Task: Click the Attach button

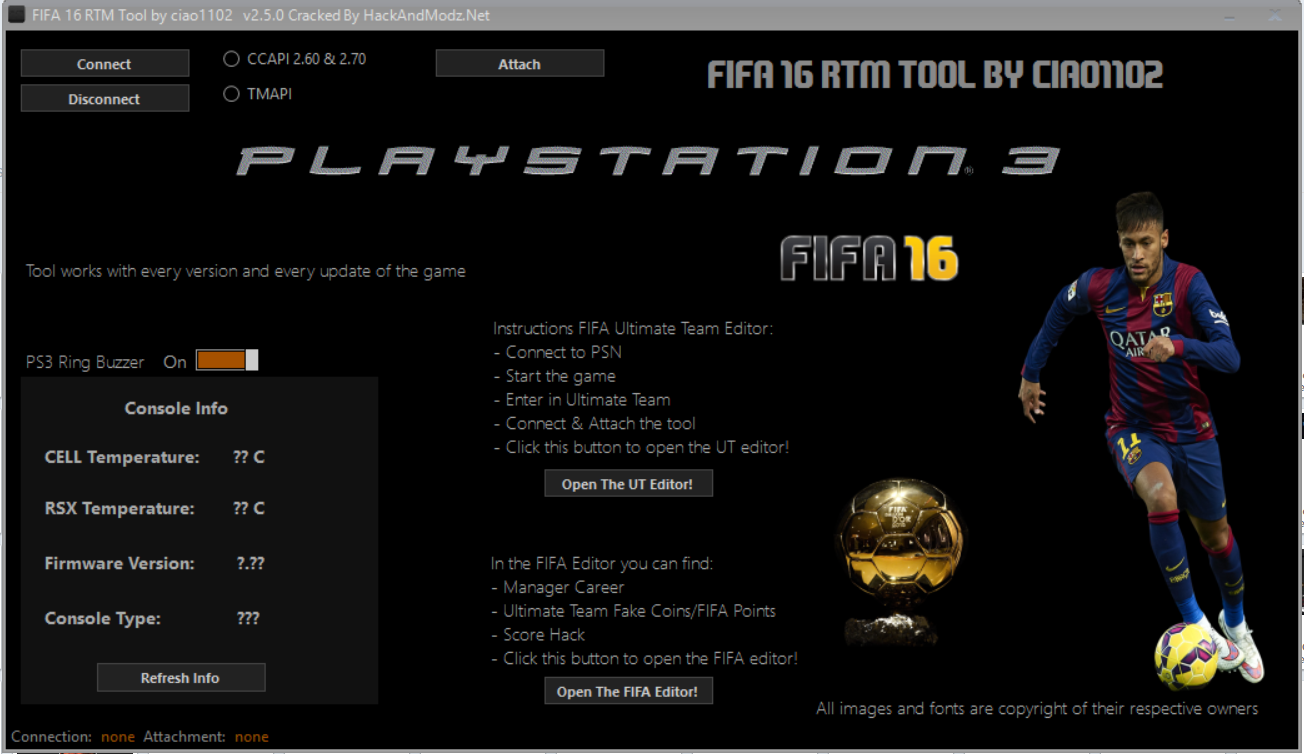Action: 520,64
